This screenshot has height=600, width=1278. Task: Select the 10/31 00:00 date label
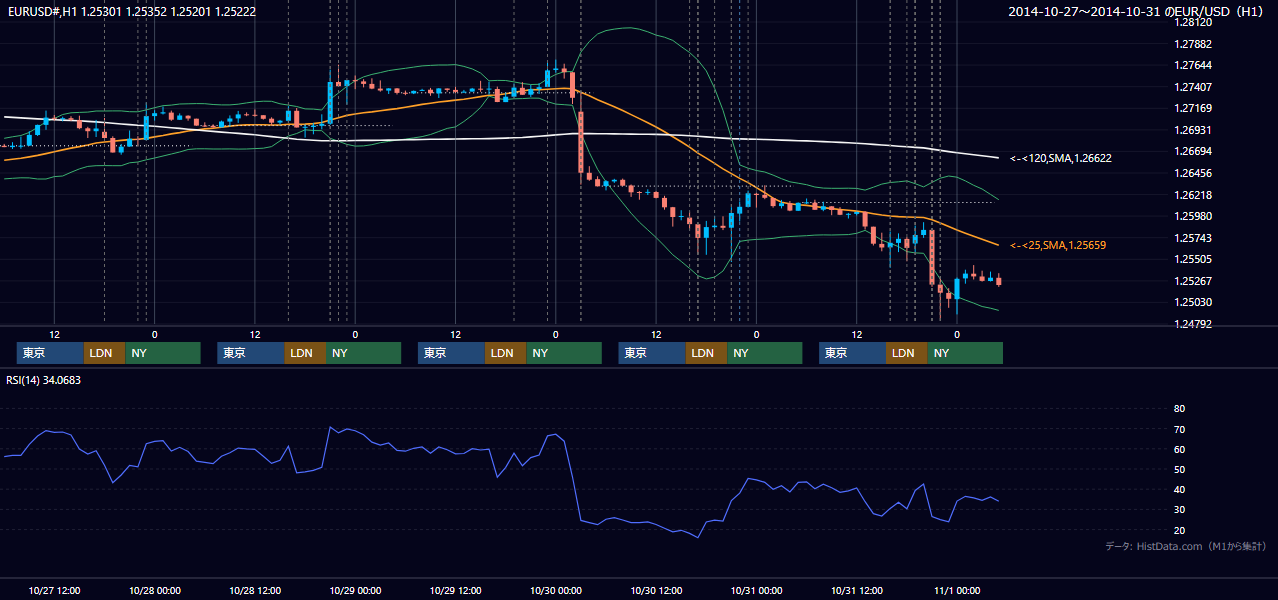(x=756, y=590)
